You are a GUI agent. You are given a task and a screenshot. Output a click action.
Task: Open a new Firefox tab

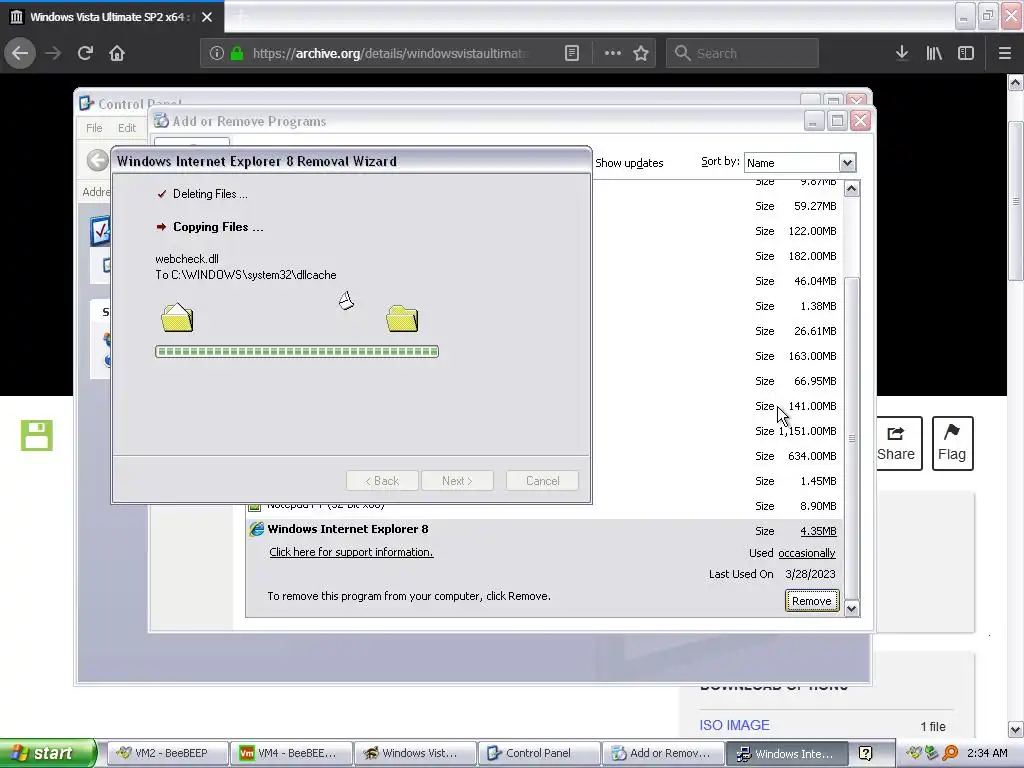(x=241, y=17)
